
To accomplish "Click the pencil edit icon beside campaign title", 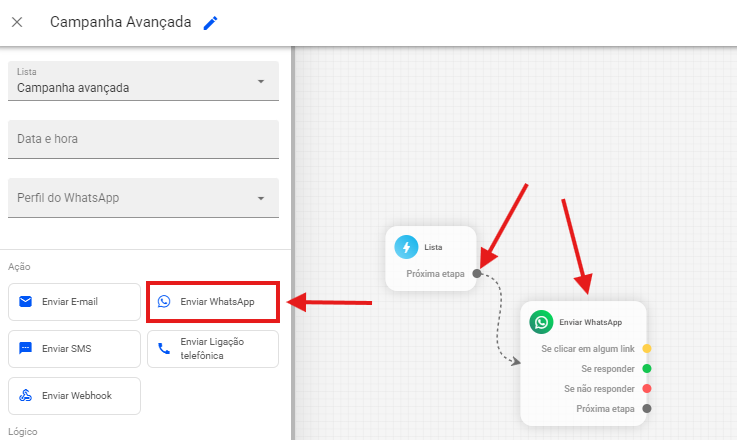I will tap(210, 23).
